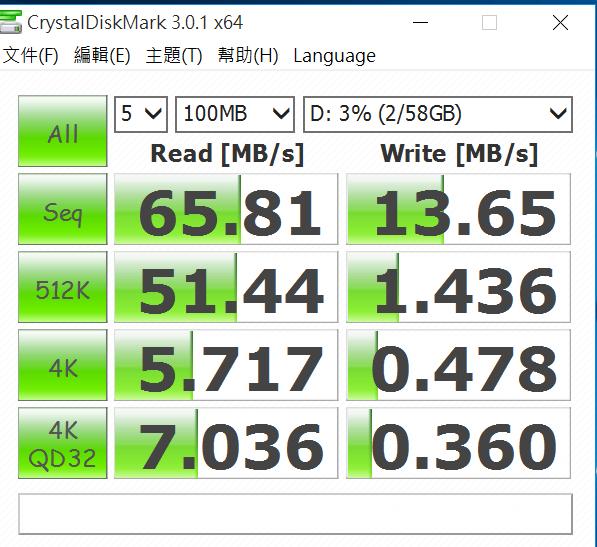Open the 文件(F) menu
This screenshot has width=597, height=547.
[x=30, y=56]
